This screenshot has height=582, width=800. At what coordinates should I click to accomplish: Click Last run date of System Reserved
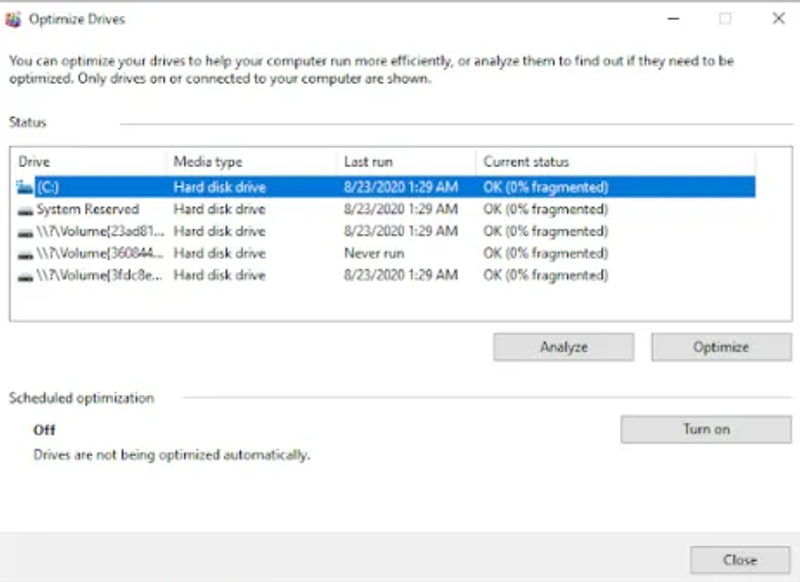coord(401,209)
